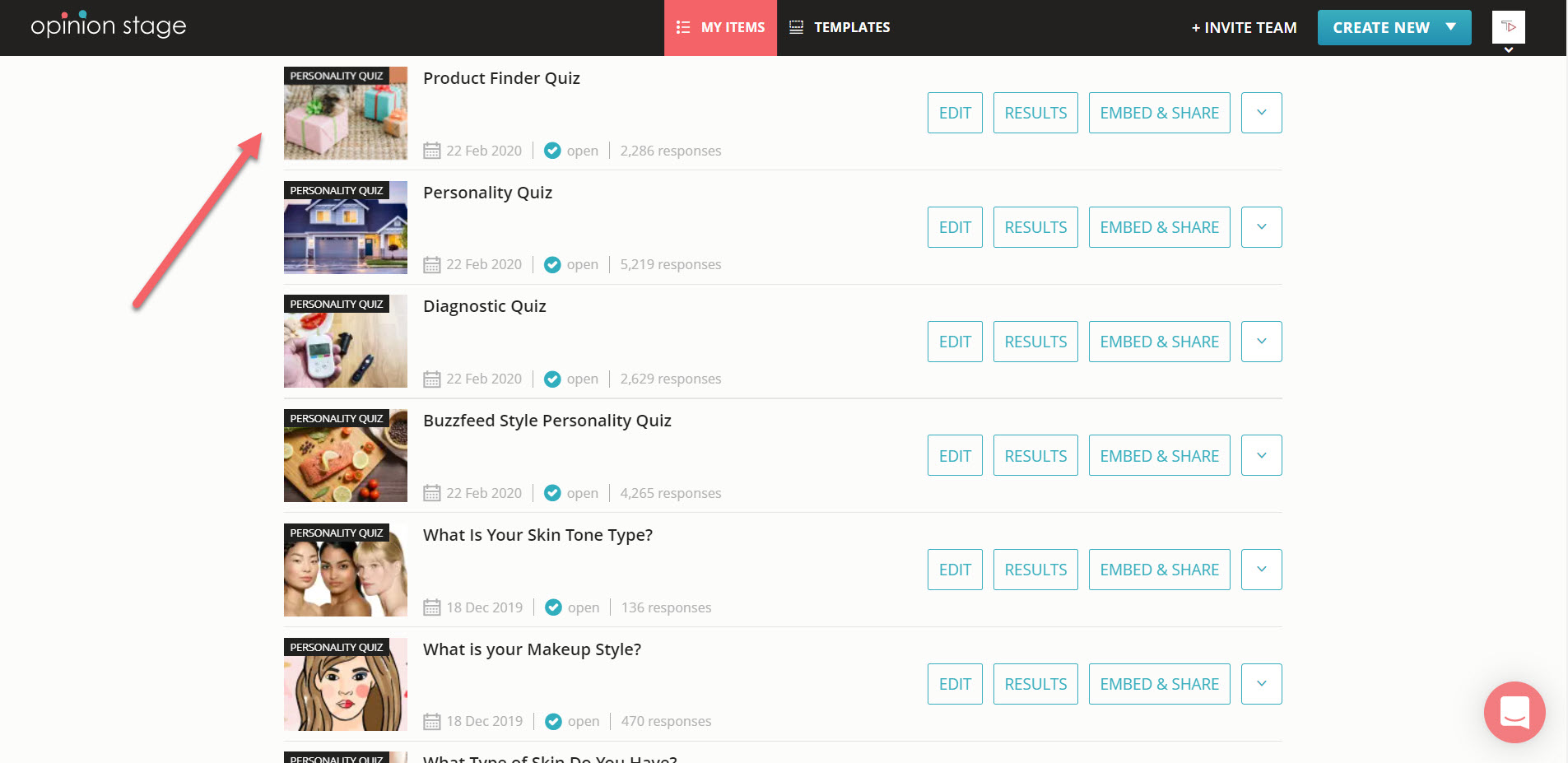Click open status checkmark for Skin Tone Type quiz
1568x763 pixels.
pyautogui.click(x=554, y=607)
